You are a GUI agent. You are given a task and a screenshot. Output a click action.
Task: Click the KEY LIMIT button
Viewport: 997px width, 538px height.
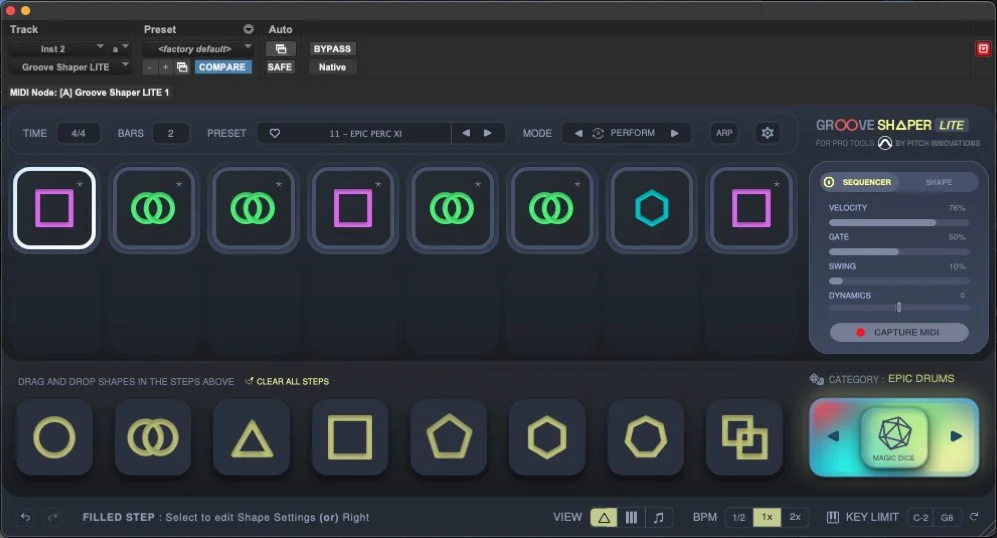click(862, 517)
